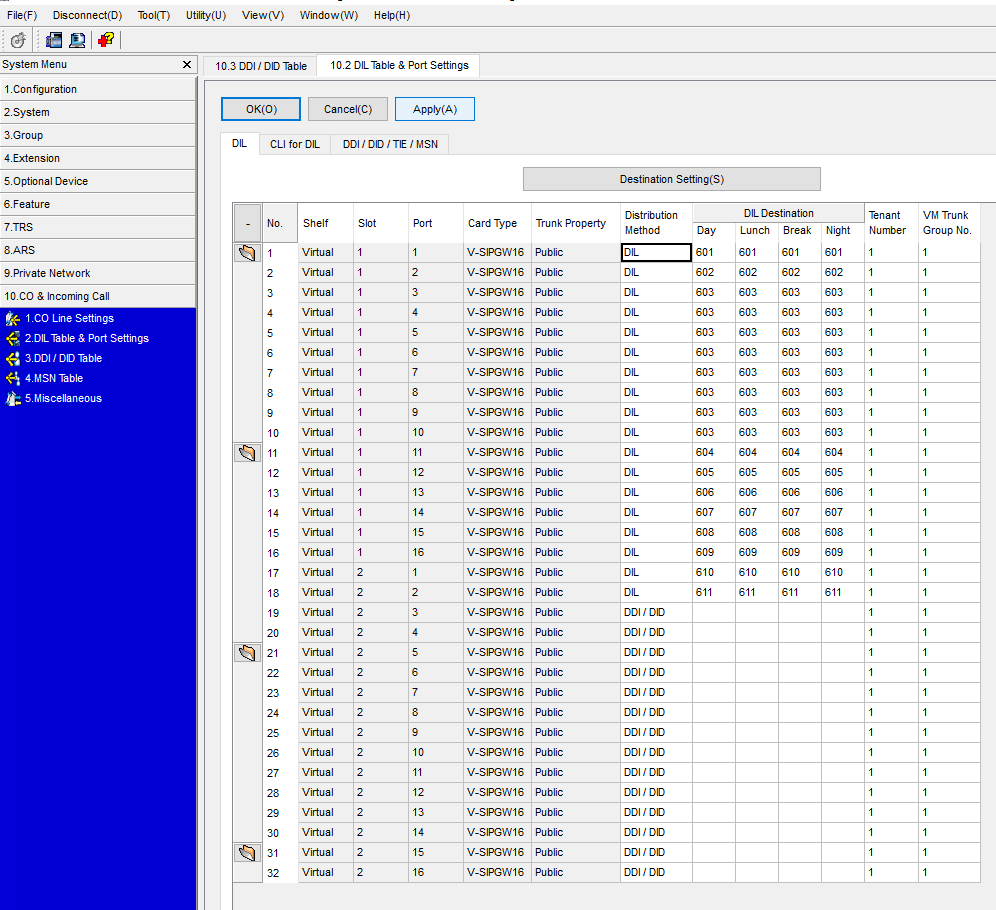Open the Utility(U) menu

tap(206, 15)
